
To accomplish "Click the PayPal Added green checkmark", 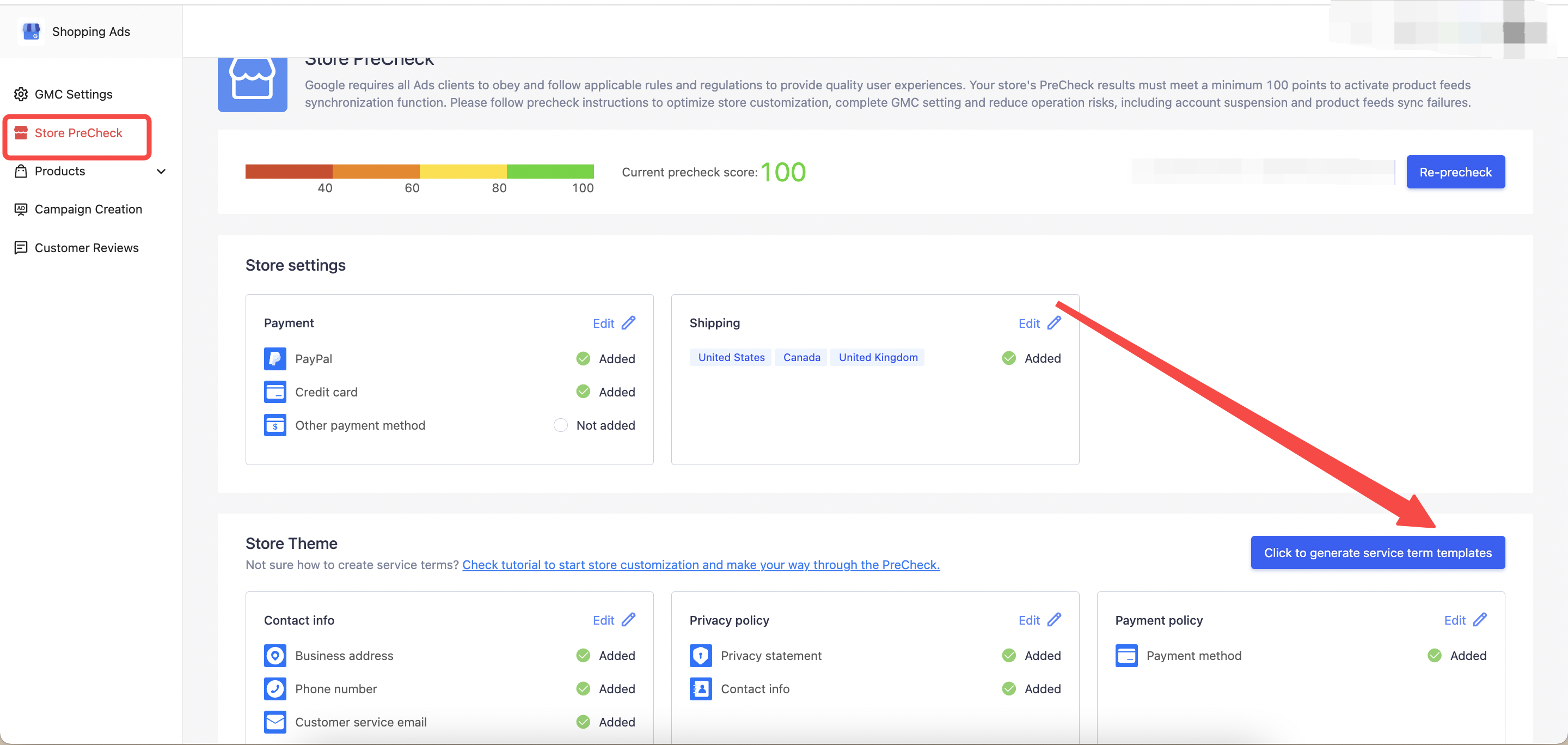I will pyautogui.click(x=583, y=358).
